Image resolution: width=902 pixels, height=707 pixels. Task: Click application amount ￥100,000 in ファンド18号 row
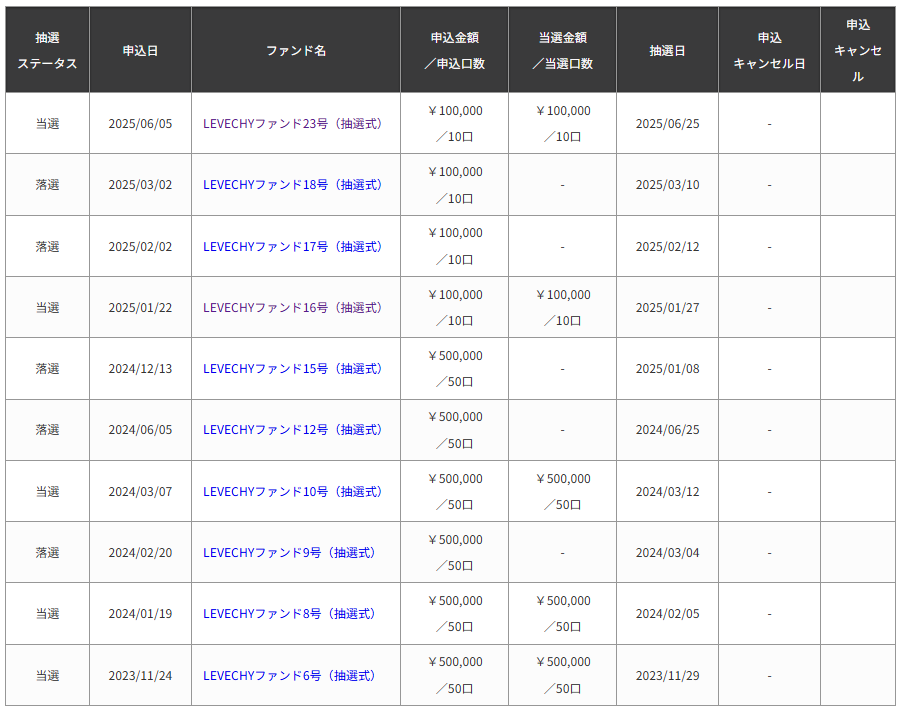(x=454, y=171)
